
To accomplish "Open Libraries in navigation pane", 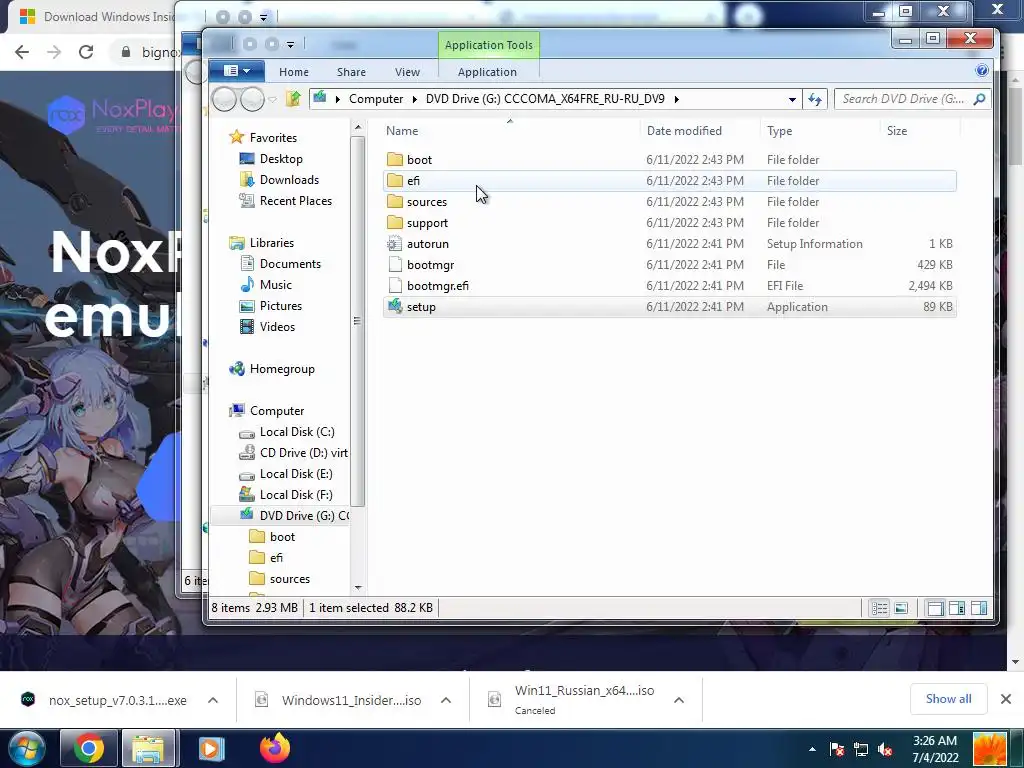I will click(x=272, y=243).
